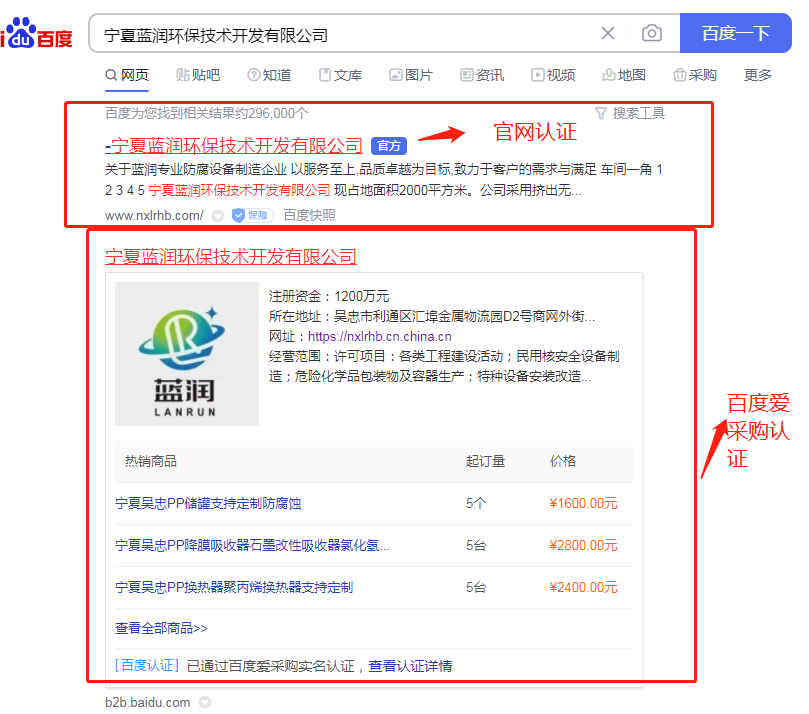Click the price ¥2400.00元

[x=583, y=587]
